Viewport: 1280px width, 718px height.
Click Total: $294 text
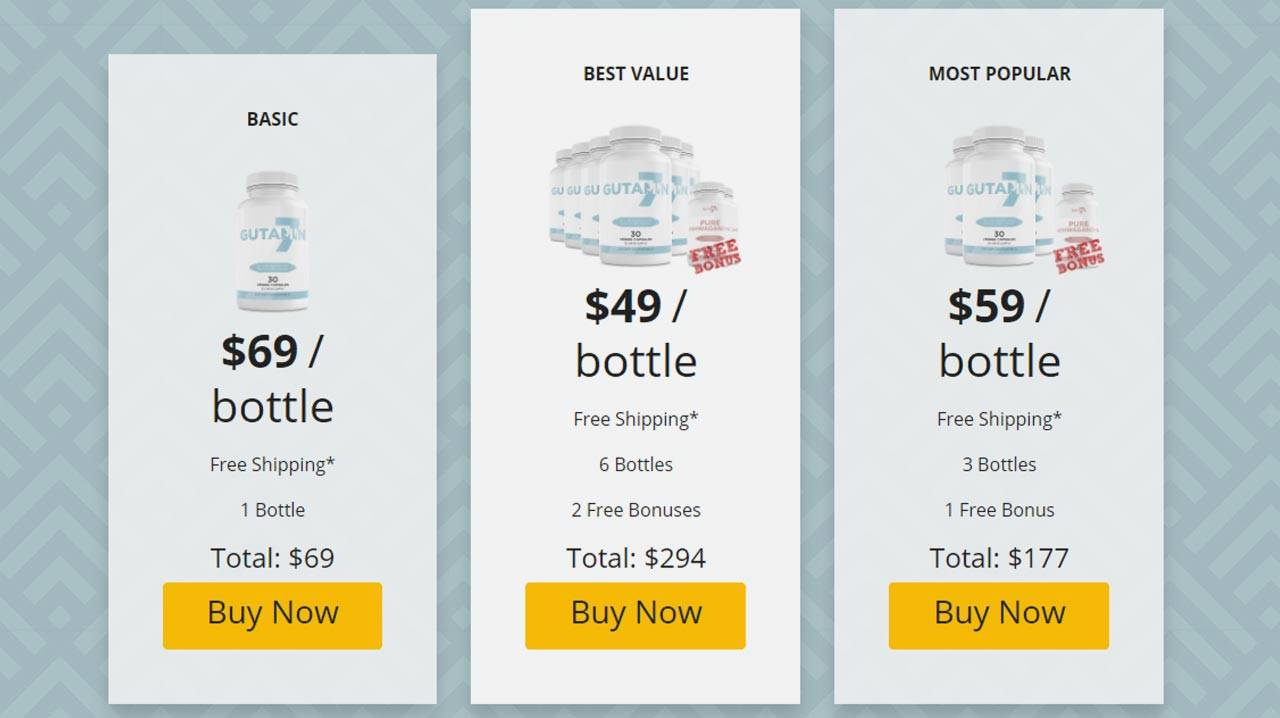[x=636, y=558]
